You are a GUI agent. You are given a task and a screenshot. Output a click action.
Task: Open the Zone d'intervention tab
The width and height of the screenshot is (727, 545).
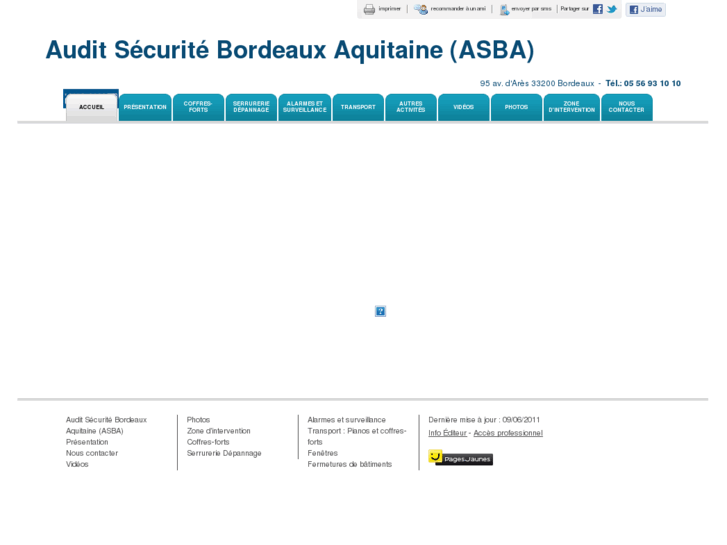click(572, 108)
